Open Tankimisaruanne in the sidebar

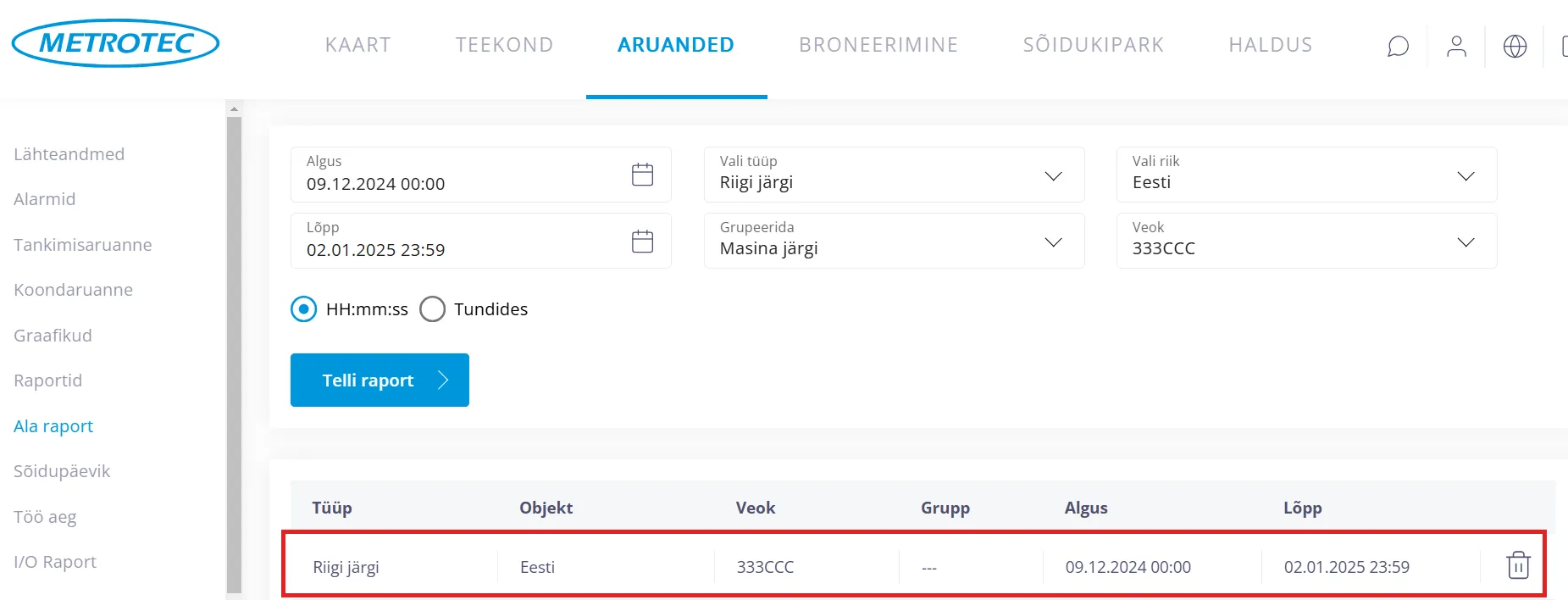pos(83,245)
